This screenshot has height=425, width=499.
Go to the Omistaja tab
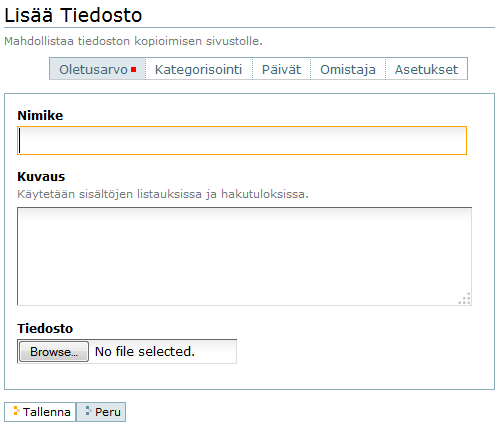348,69
